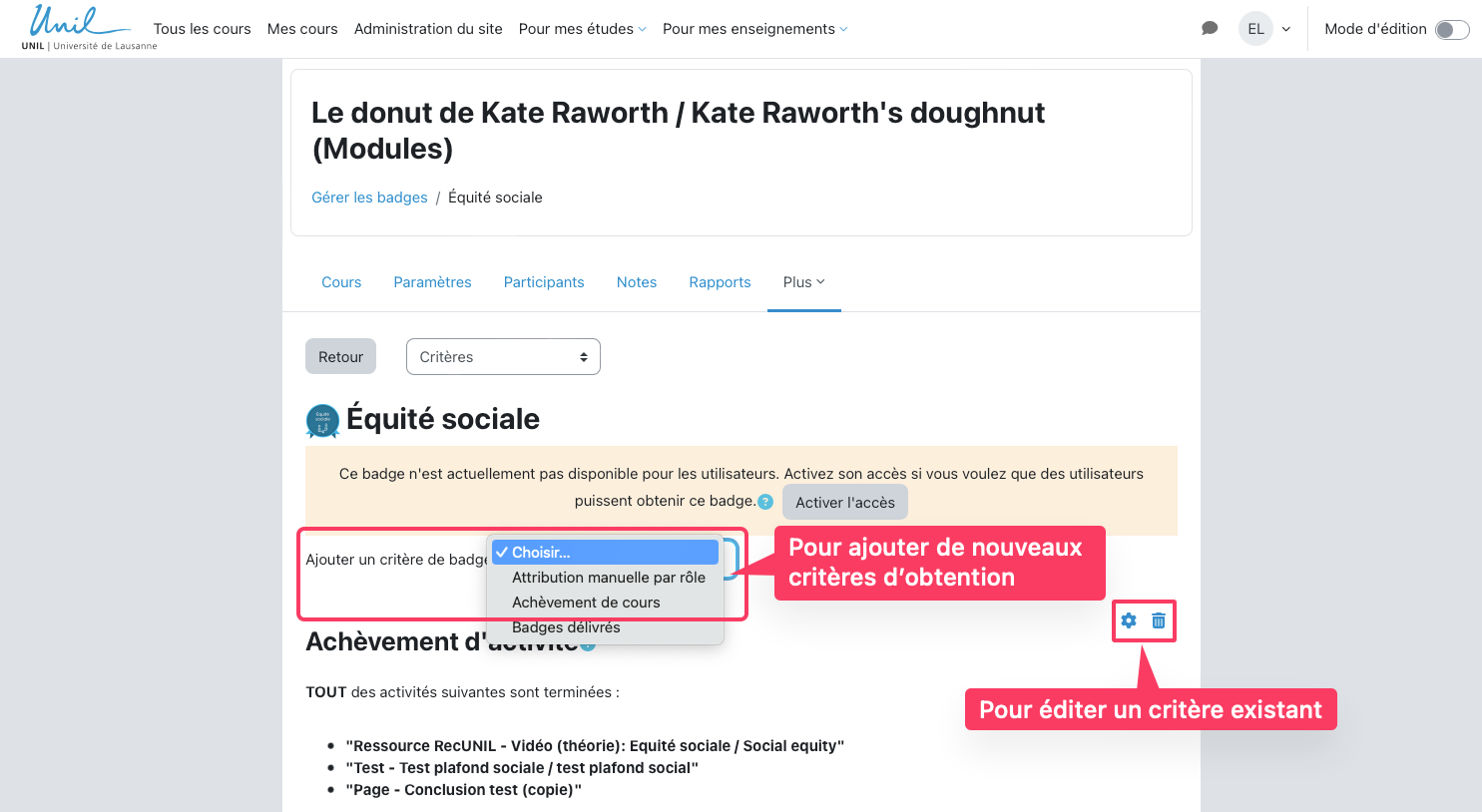
Task: Expand the user menu arrow
Action: click(x=1286, y=30)
